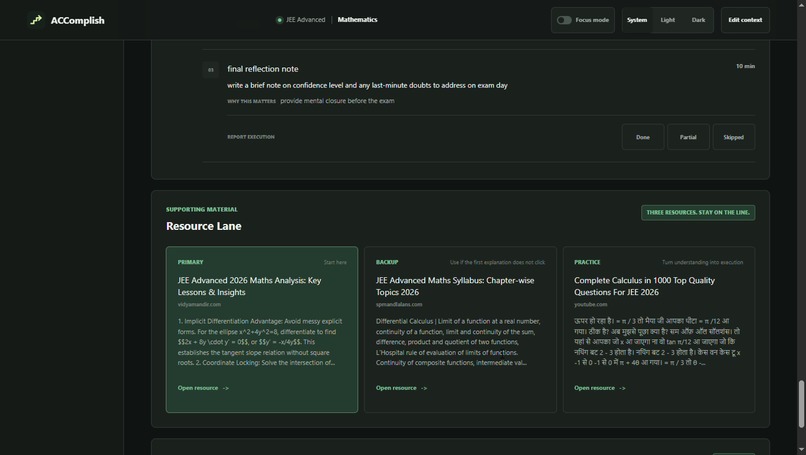
Task: Click the ACComplish arrow logo icon
Action: (x=36, y=20)
